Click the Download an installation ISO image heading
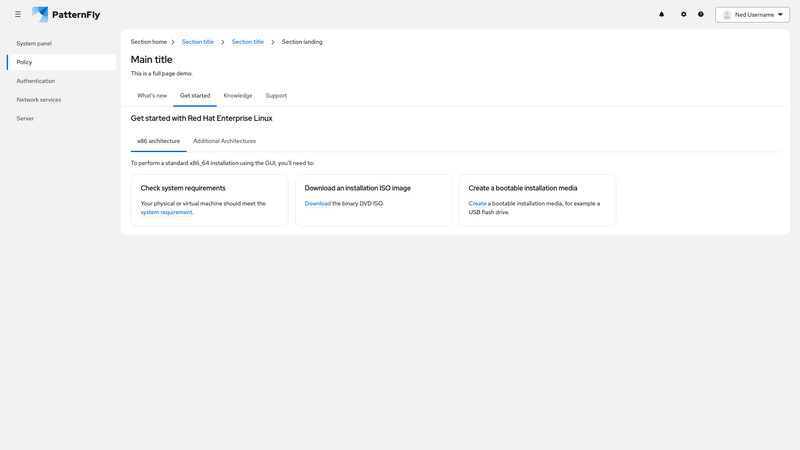 pos(358,188)
